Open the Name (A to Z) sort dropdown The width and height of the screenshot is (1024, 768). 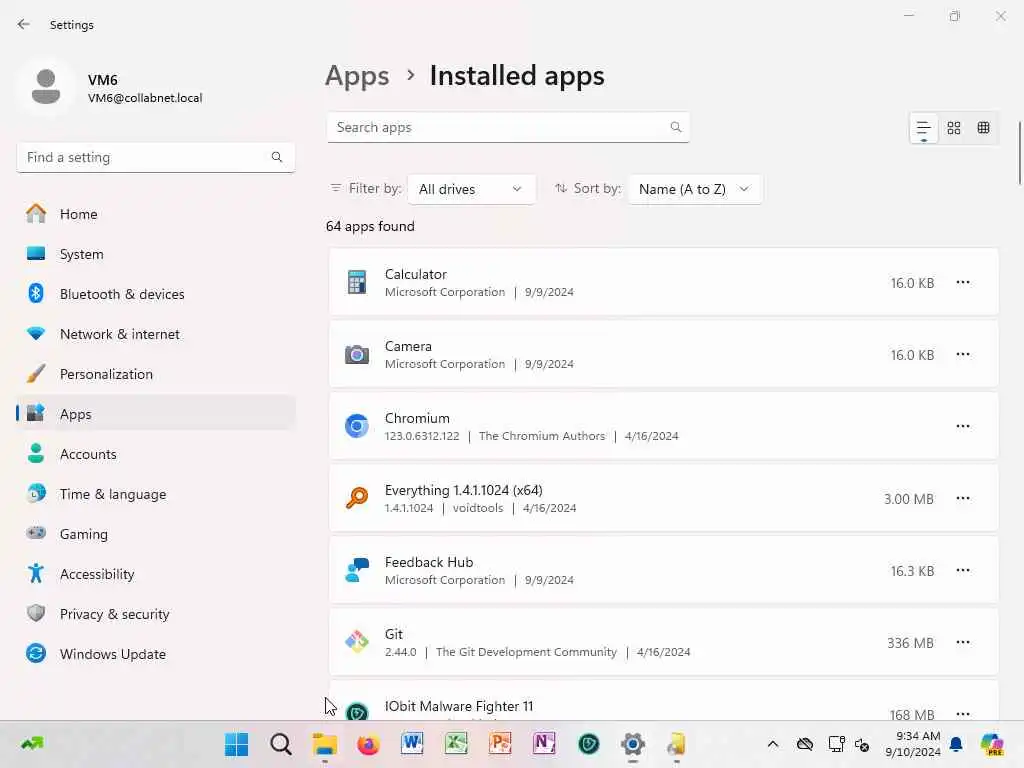coord(695,189)
